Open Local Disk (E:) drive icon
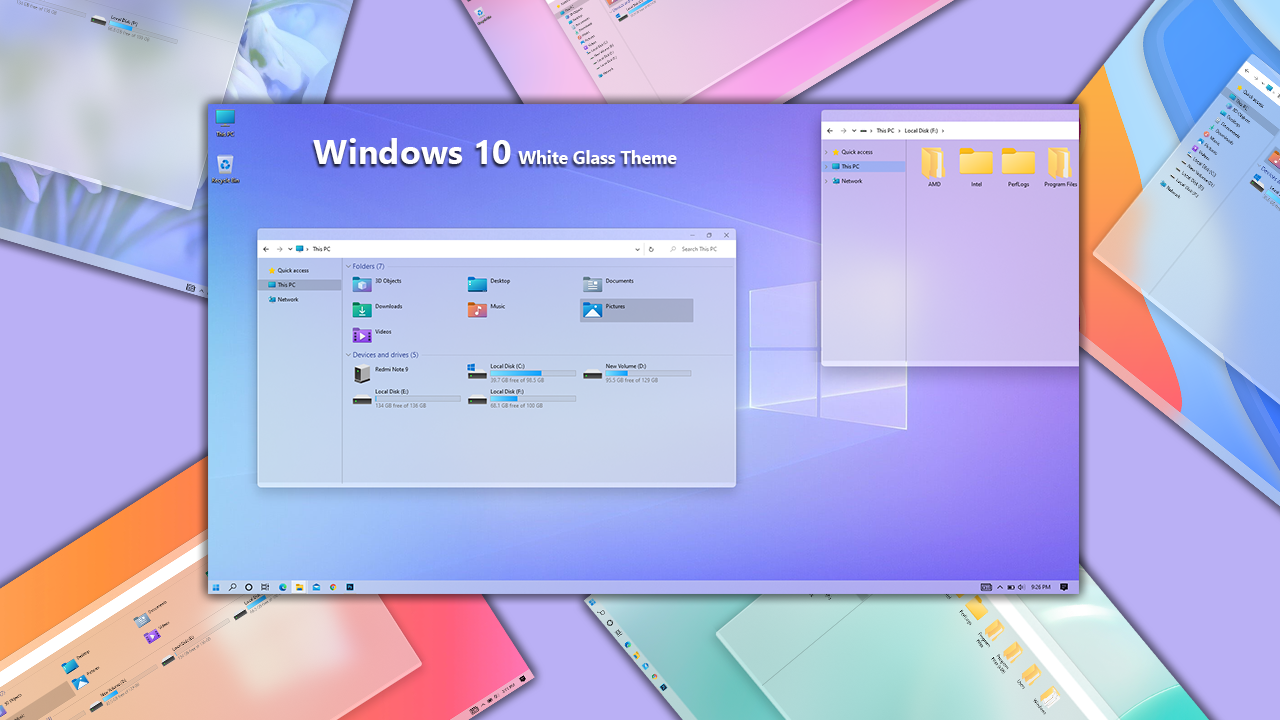This screenshot has height=720, width=1280. pyautogui.click(x=362, y=399)
